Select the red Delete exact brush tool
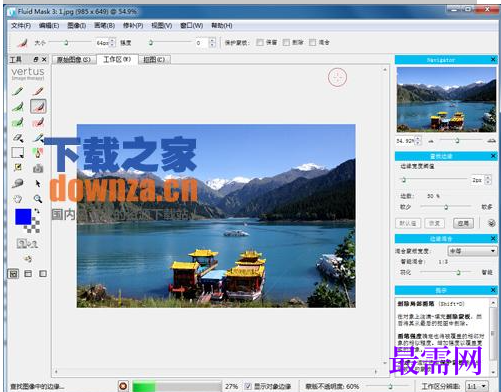The image size is (501, 392). coord(38,91)
